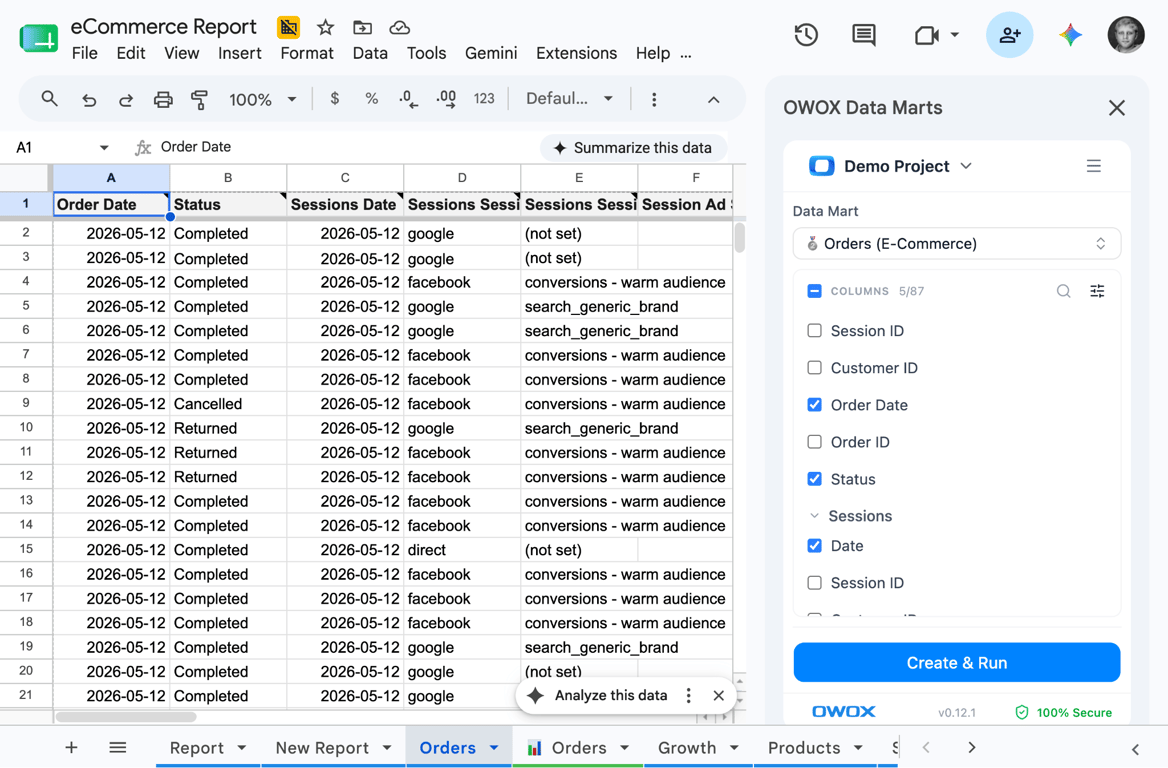Toggle the select-all COLUMNS checkbox
1168x768 pixels.
point(815,291)
